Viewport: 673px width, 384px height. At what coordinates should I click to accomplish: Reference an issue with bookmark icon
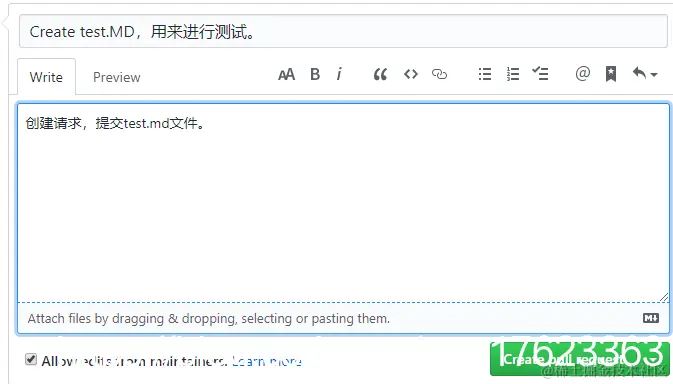[611, 74]
